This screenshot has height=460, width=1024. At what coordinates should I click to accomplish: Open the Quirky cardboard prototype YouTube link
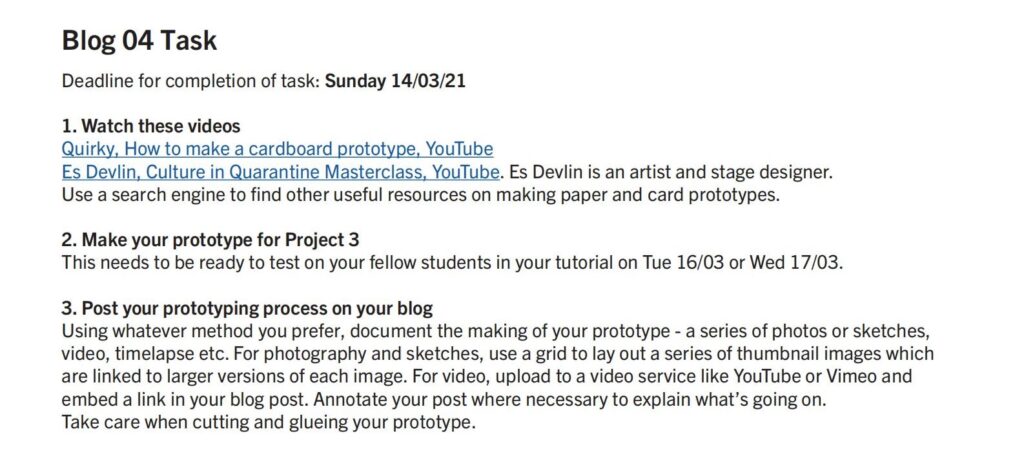[x=278, y=149]
